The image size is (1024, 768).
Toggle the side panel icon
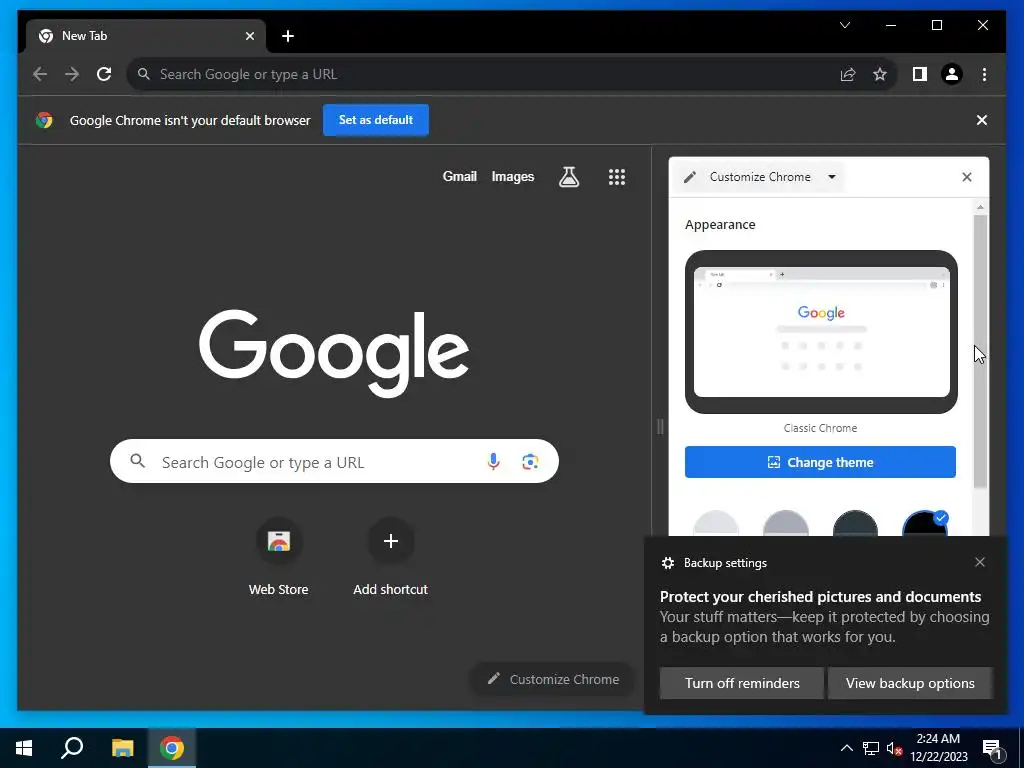pos(920,74)
